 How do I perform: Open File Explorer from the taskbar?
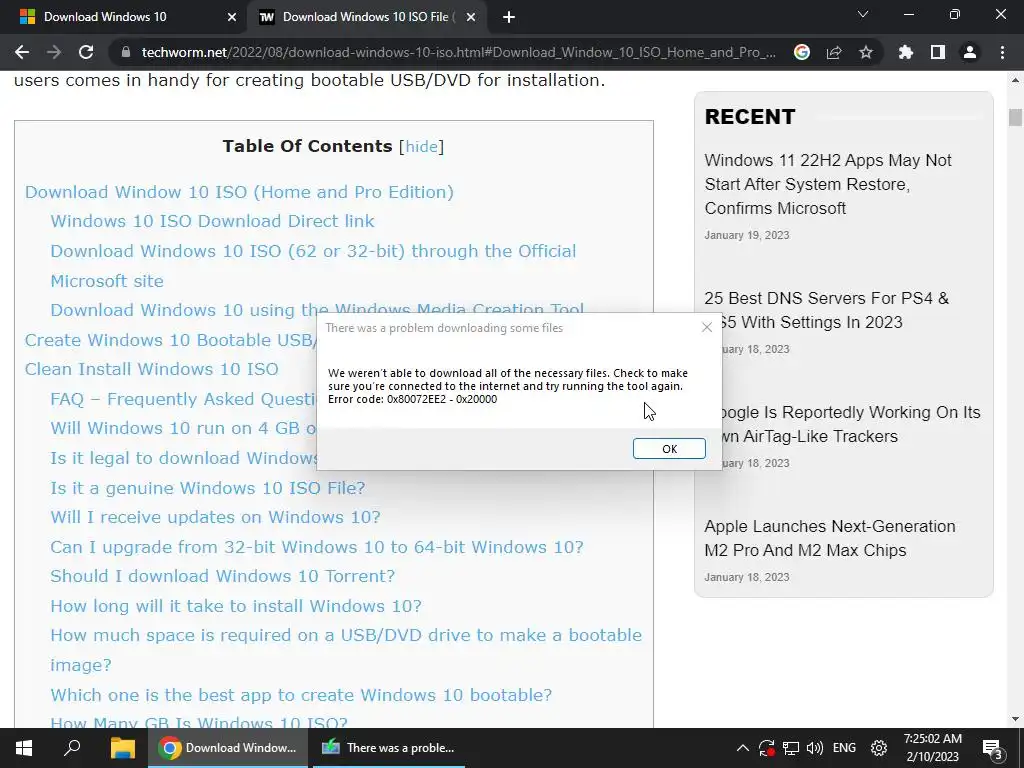pos(122,748)
